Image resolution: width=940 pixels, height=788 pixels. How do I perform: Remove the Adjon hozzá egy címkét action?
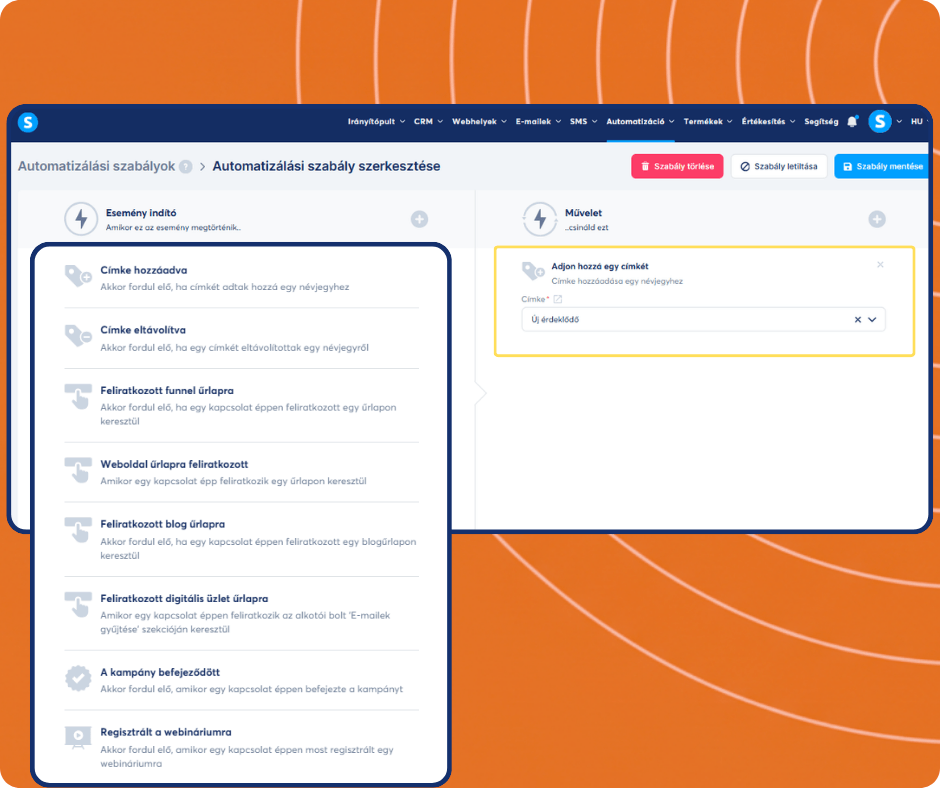point(880,264)
